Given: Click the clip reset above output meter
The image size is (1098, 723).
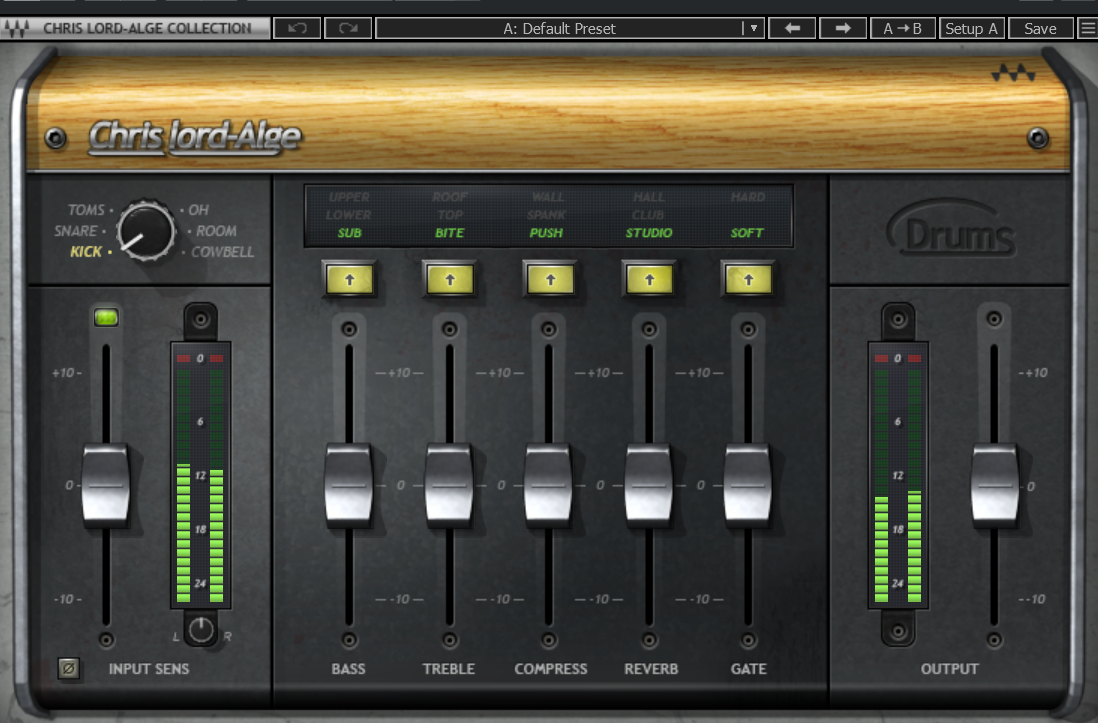Looking at the screenshot, I should 898,320.
